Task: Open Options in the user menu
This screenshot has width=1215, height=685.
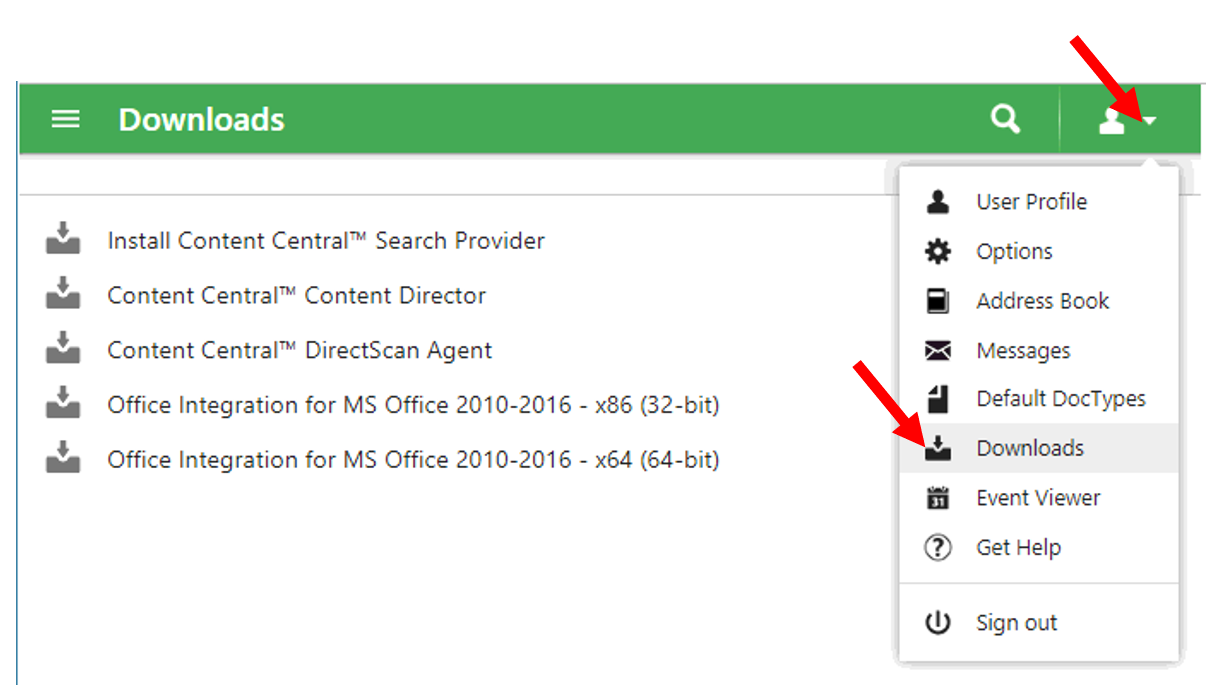Action: (x=1039, y=252)
